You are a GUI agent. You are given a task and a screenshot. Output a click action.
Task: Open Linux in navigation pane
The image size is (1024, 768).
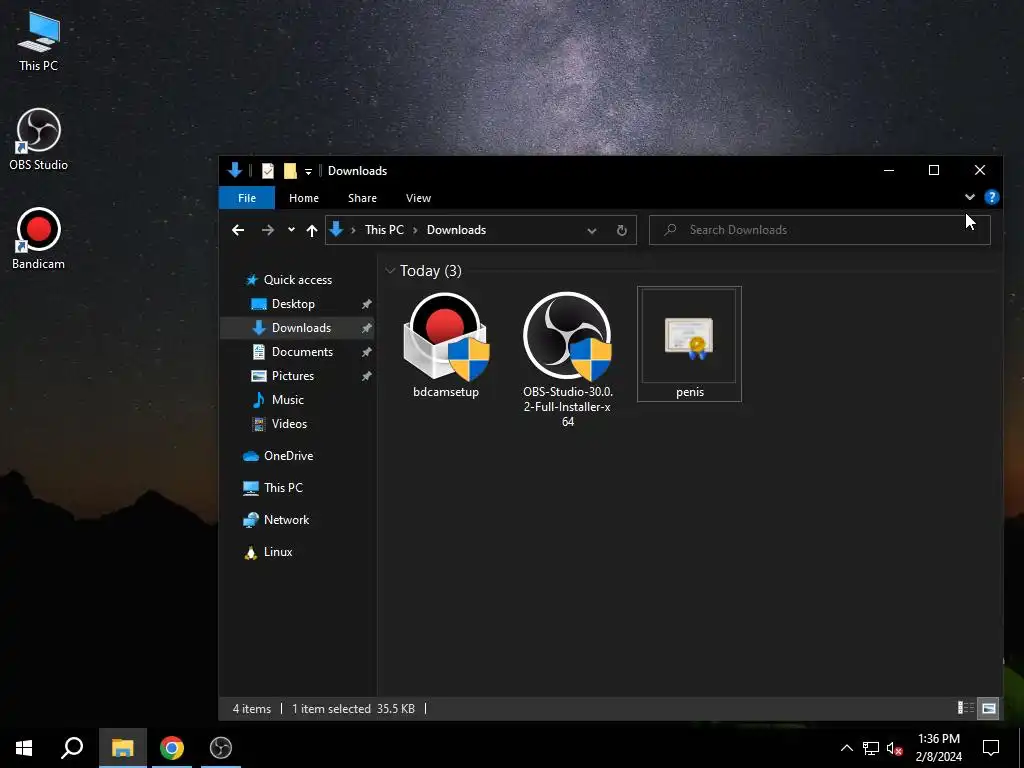(x=268, y=552)
